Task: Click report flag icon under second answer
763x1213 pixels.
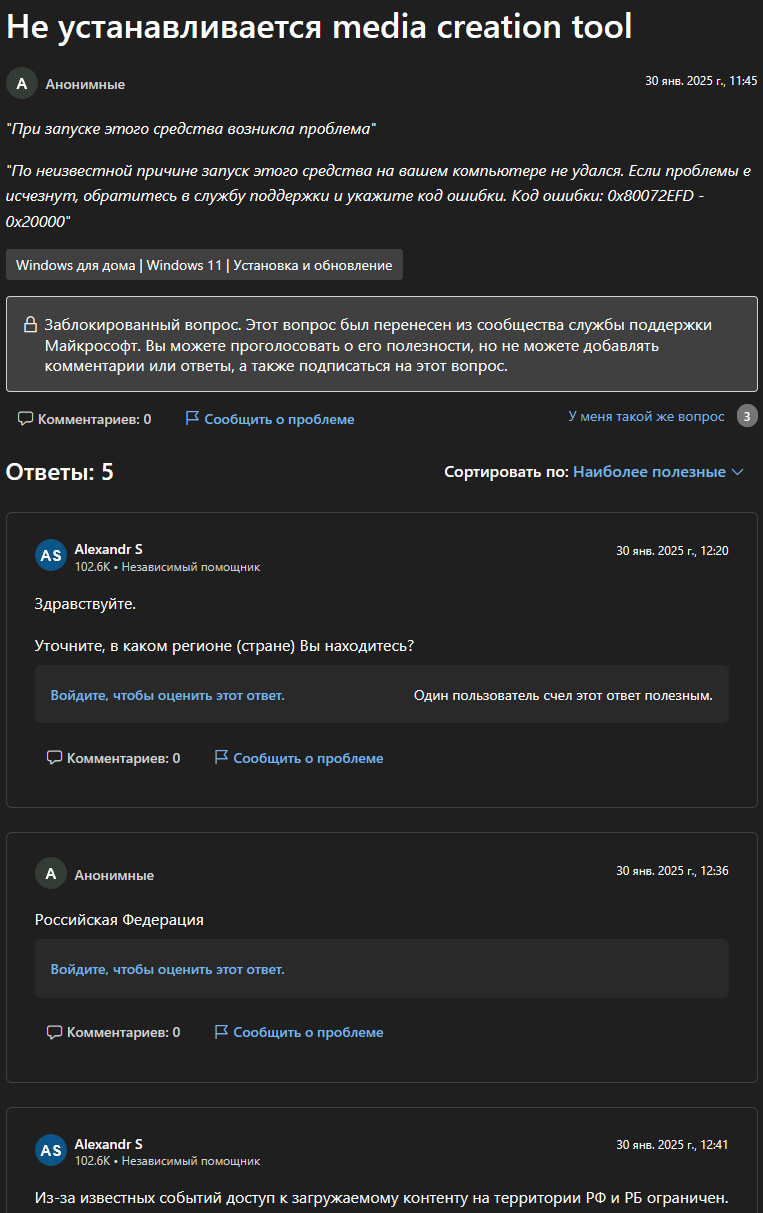Action: tap(221, 1032)
